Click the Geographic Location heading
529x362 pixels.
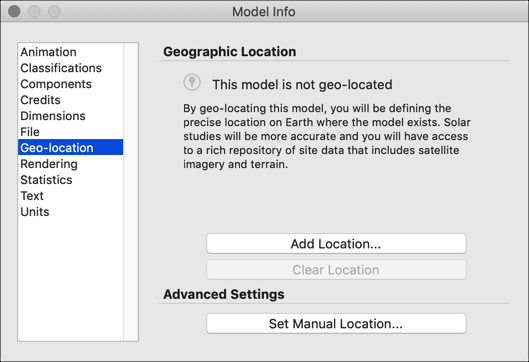click(230, 52)
